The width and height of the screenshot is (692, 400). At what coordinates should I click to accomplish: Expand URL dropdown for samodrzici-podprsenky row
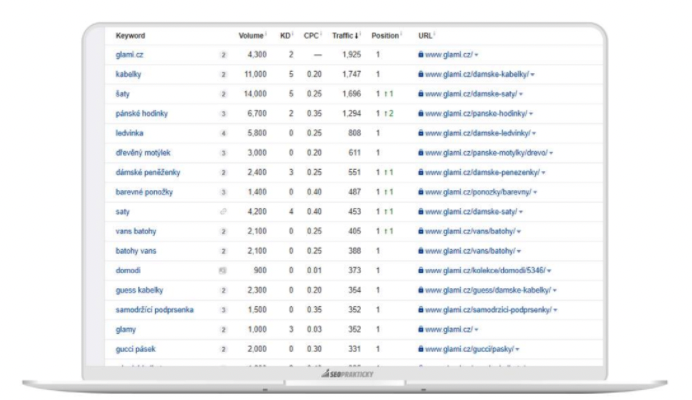click(555, 310)
